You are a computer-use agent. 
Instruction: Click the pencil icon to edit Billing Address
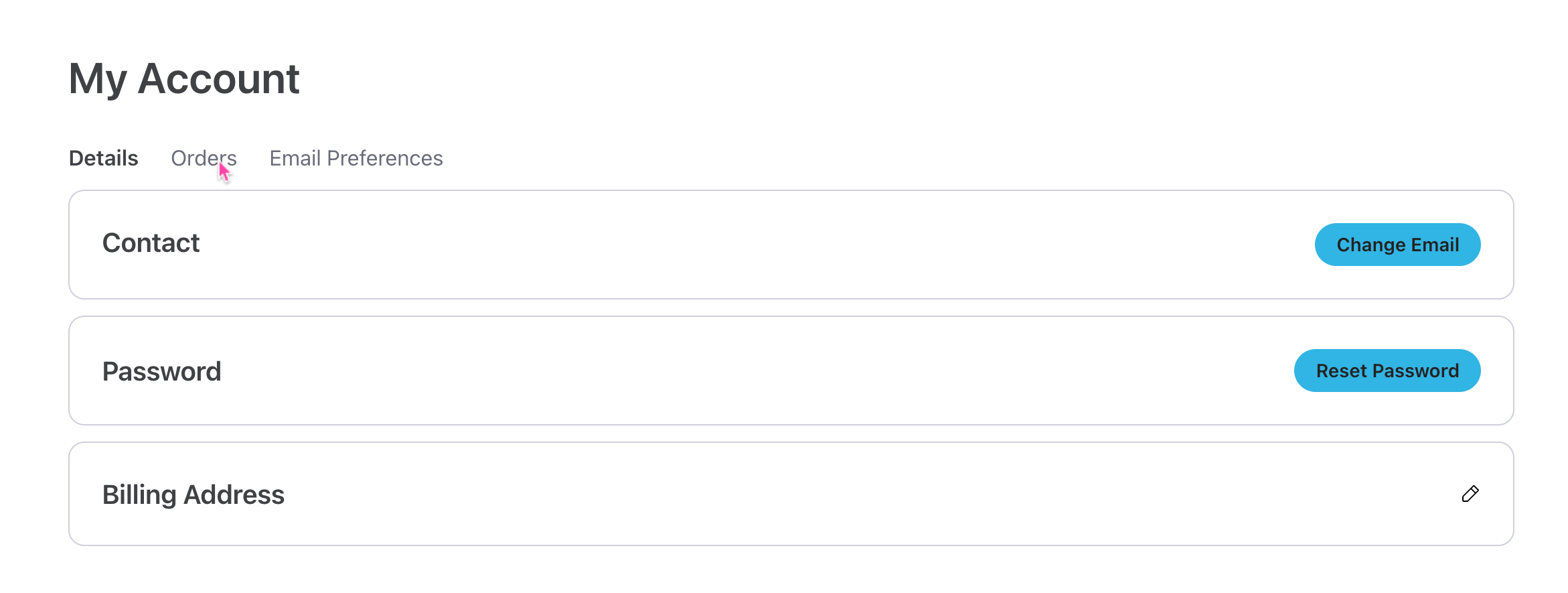(x=1470, y=495)
